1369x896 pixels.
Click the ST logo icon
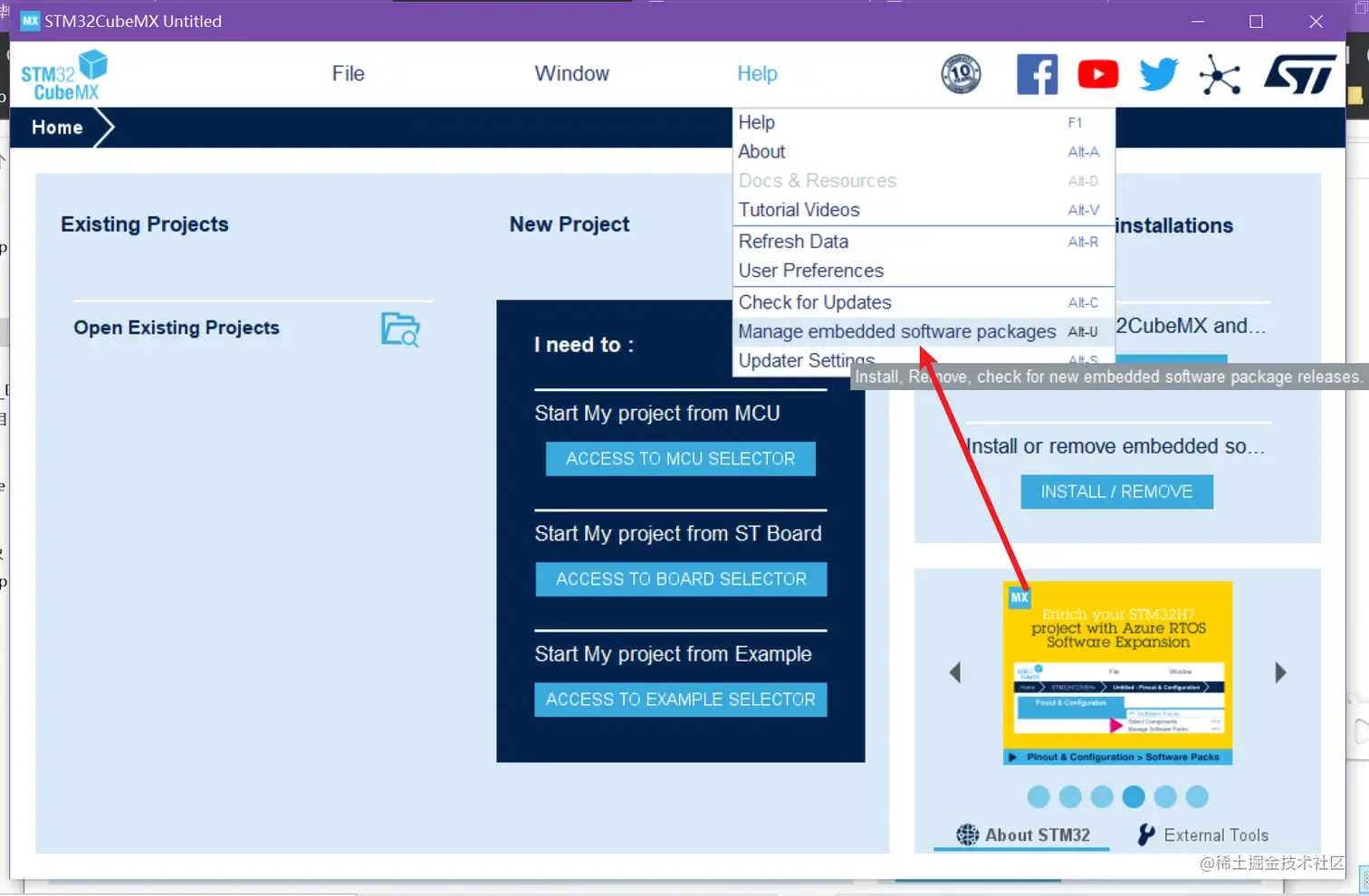tap(1300, 74)
